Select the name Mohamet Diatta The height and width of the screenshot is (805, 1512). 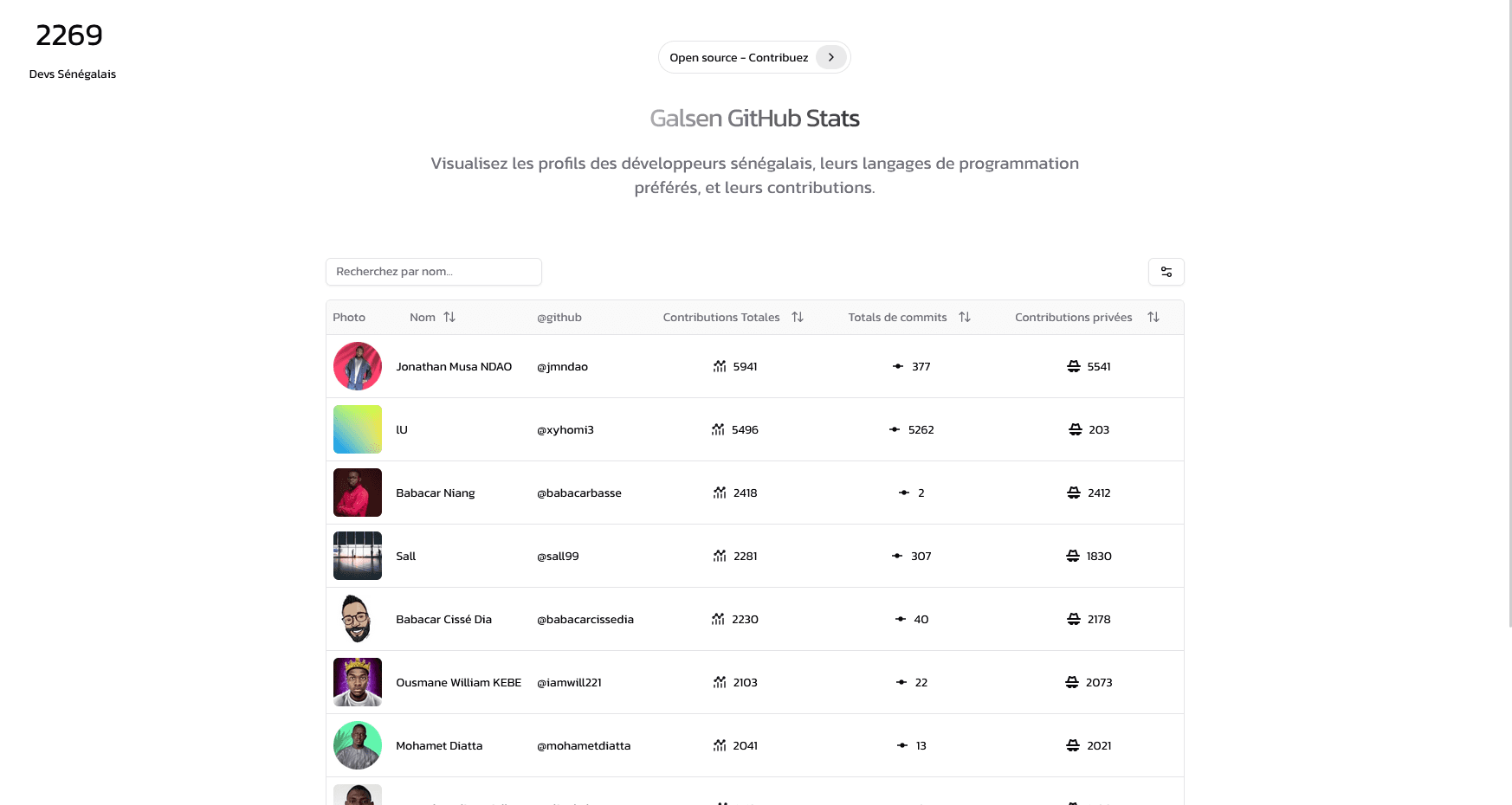(x=439, y=746)
